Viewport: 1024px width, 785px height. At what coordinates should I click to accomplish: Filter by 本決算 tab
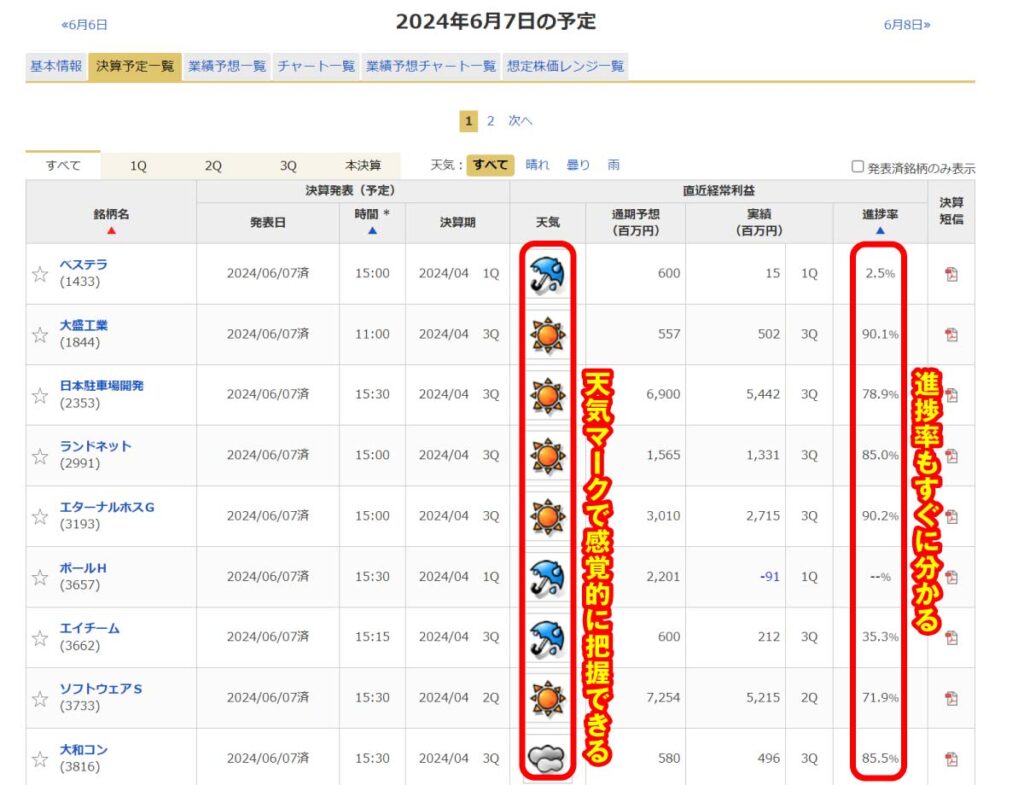click(x=362, y=165)
